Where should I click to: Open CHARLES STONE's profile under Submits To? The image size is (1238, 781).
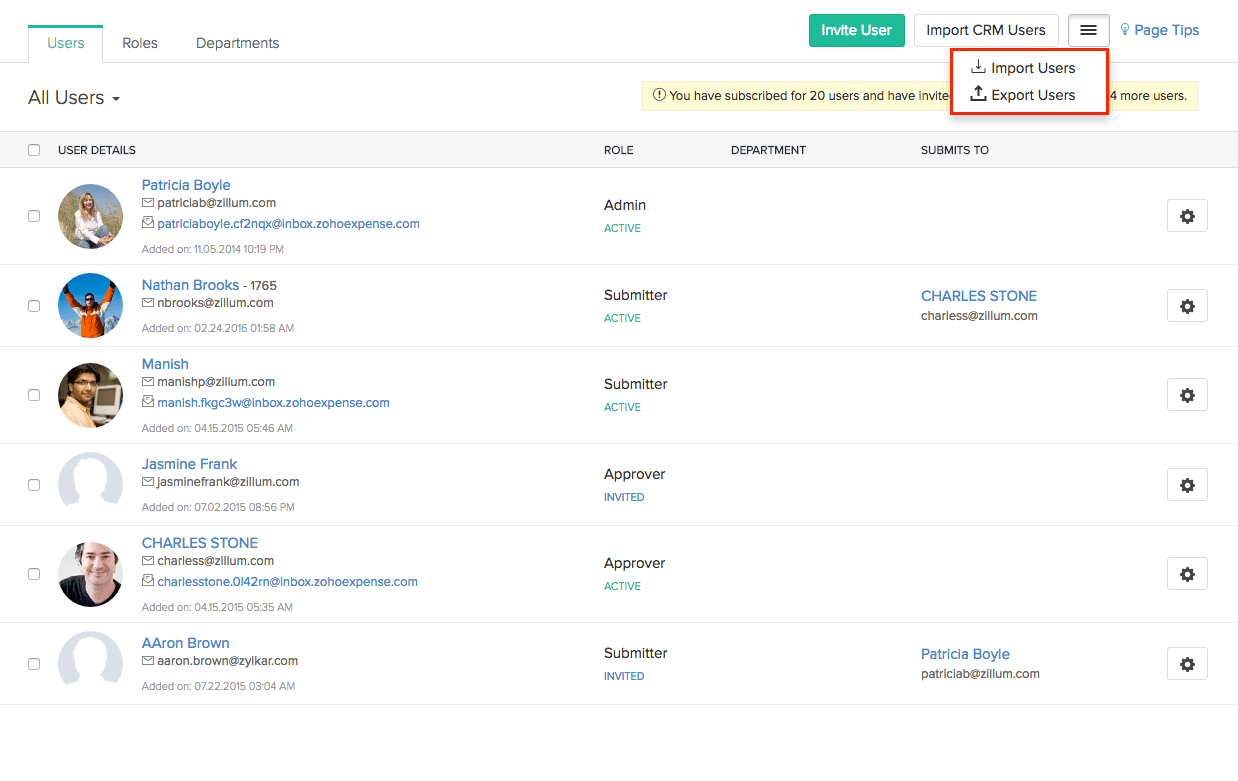tap(978, 295)
